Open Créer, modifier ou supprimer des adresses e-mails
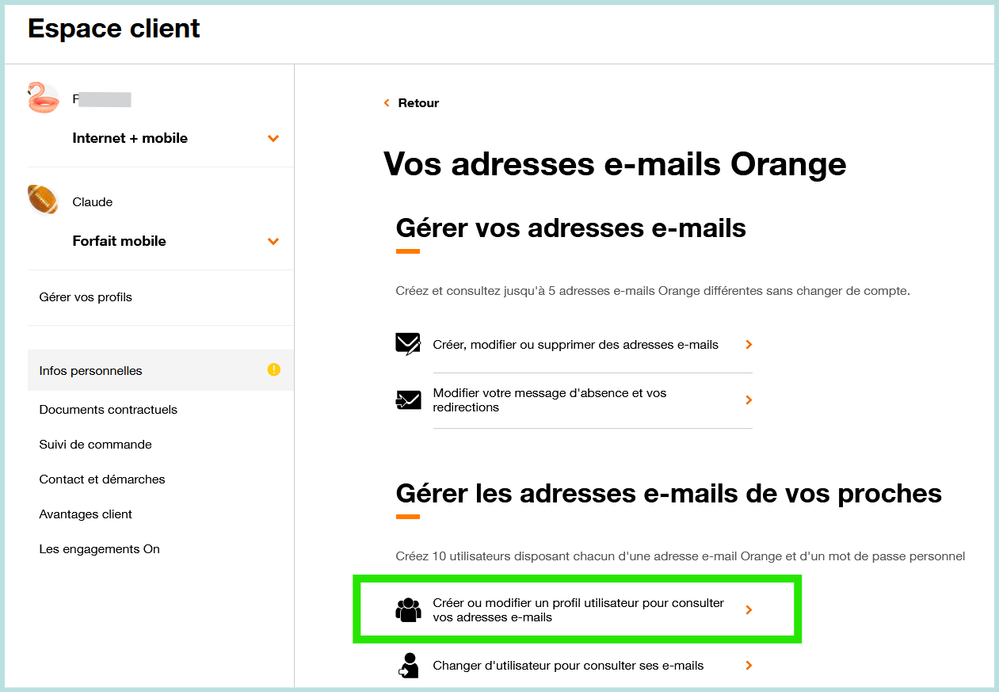 click(575, 345)
